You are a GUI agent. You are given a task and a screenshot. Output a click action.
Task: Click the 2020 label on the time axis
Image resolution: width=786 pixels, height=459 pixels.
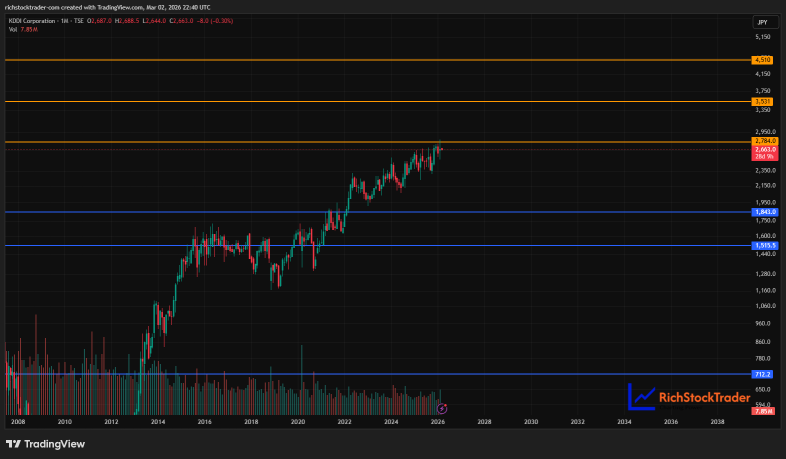(x=298, y=422)
